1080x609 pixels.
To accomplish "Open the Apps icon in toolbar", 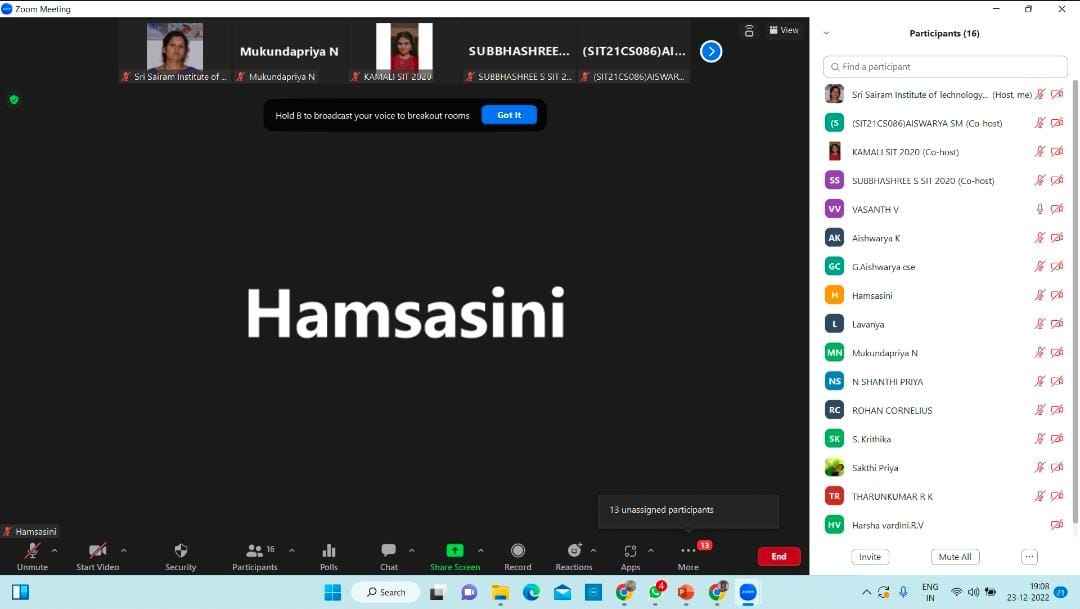I will pyautogui.click(x=630, y=551).
